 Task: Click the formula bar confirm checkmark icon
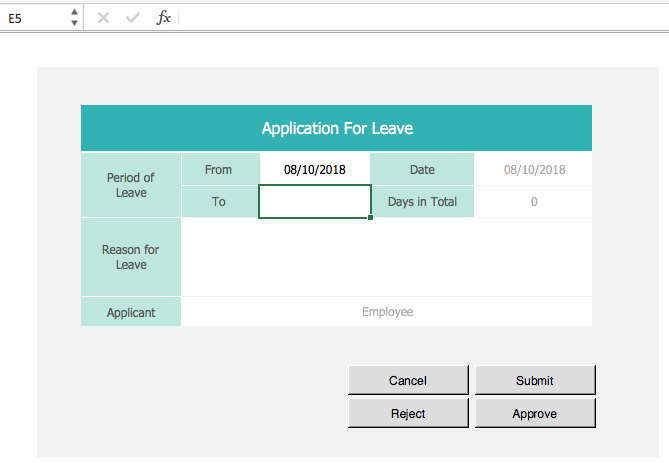pos(133,18)
